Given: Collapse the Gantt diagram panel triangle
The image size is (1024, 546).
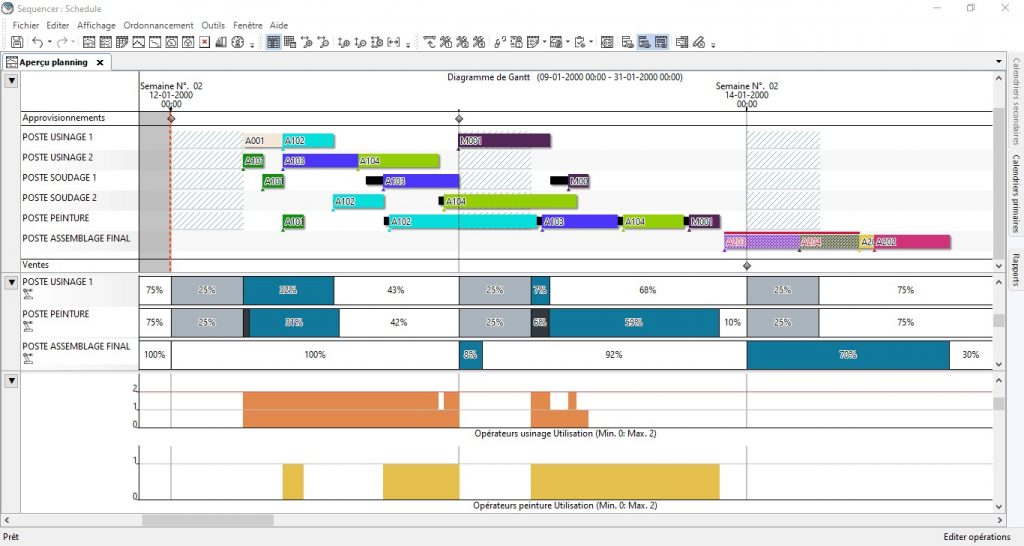Looking at the screenshot, I should [x=11, y=82].
